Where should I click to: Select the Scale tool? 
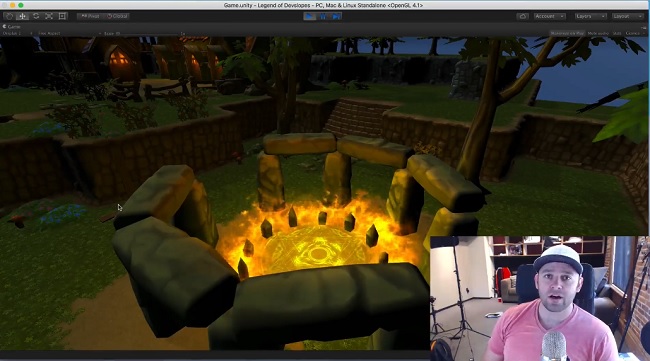coord(49,16)
